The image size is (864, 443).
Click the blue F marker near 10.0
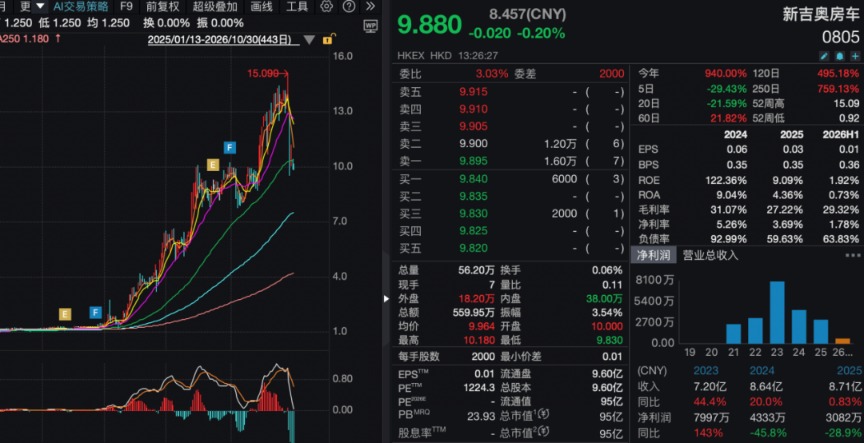(x=230, y=147)
